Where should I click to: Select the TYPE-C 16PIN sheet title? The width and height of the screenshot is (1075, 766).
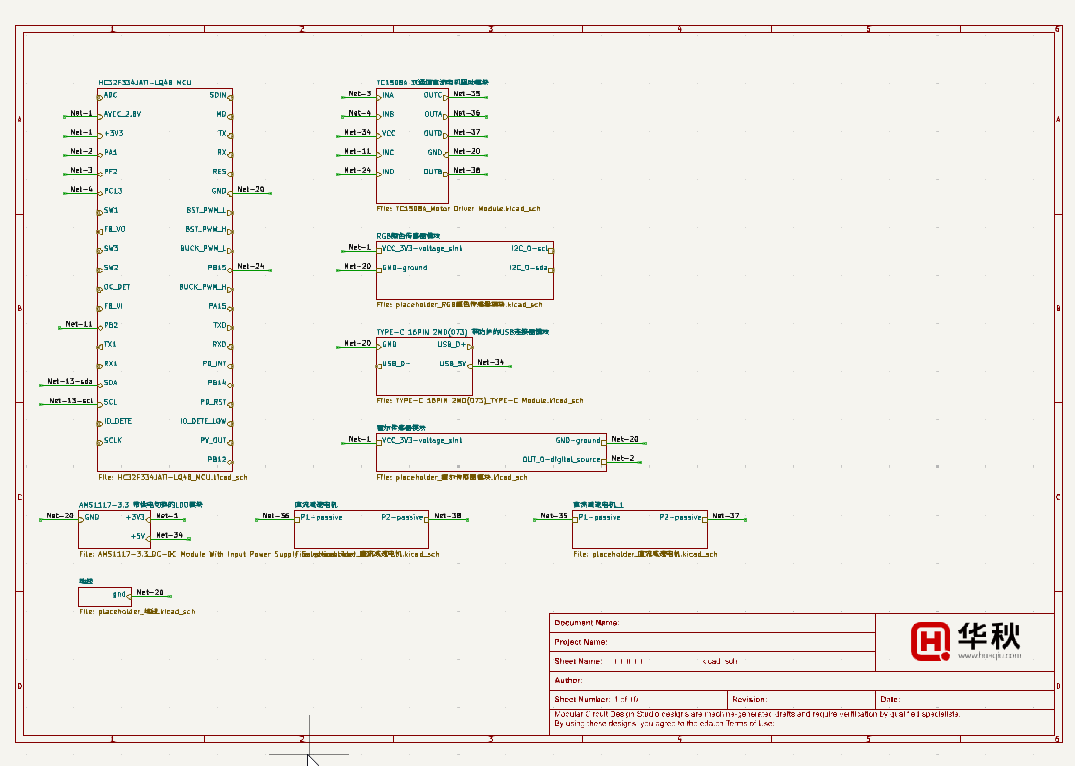[x=462, y=332]
